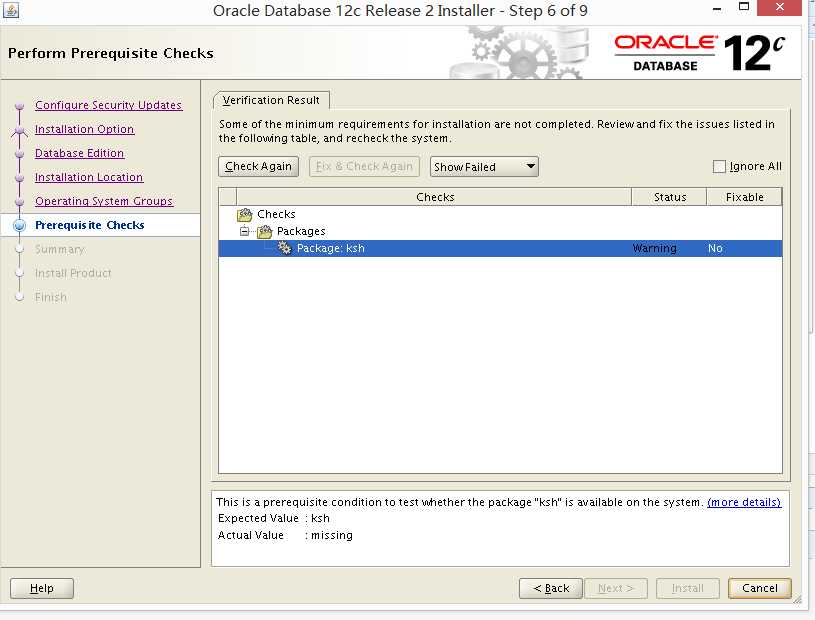The height and width of the screenshot is (620, 815).
Task: Click the Next button
Action: (x=616, y=588)
